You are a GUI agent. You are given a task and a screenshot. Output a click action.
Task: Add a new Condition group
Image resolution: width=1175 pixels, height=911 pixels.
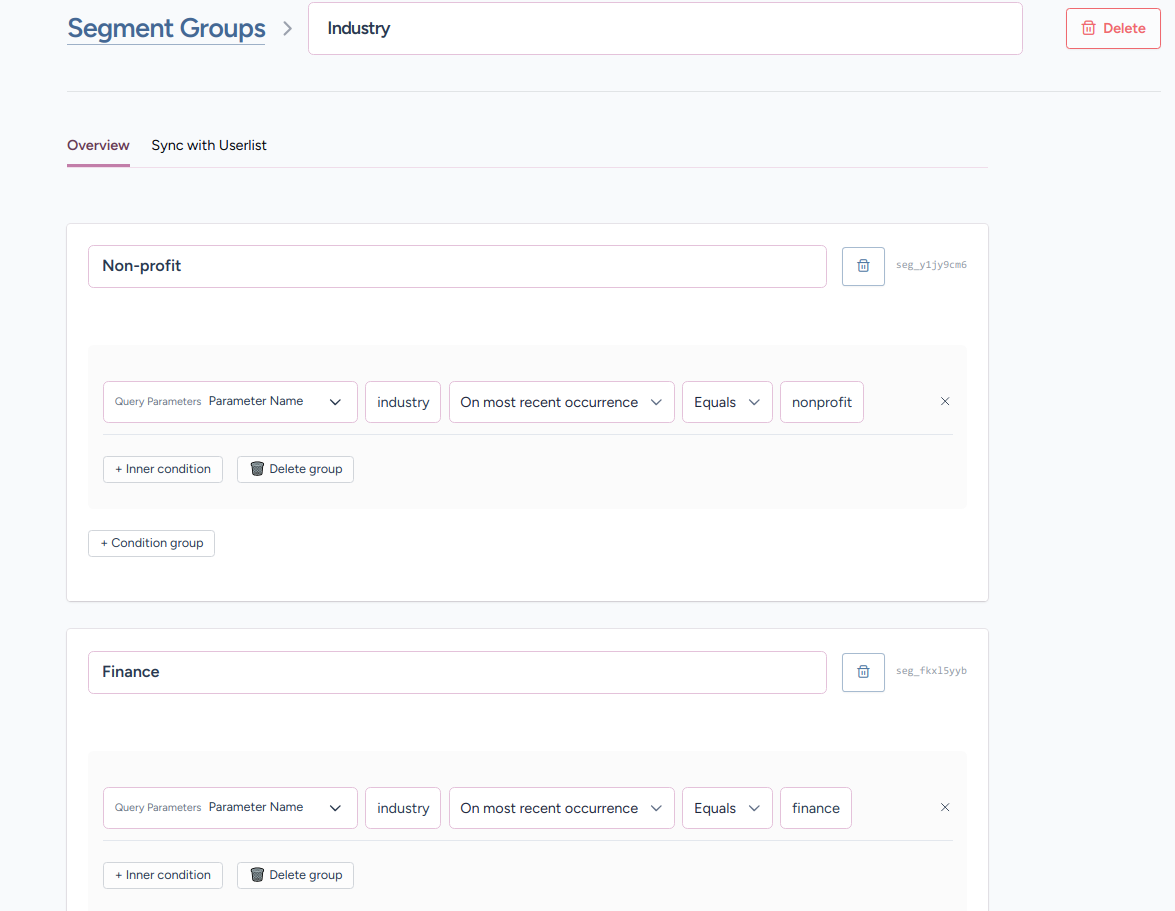tap(151, 543)
